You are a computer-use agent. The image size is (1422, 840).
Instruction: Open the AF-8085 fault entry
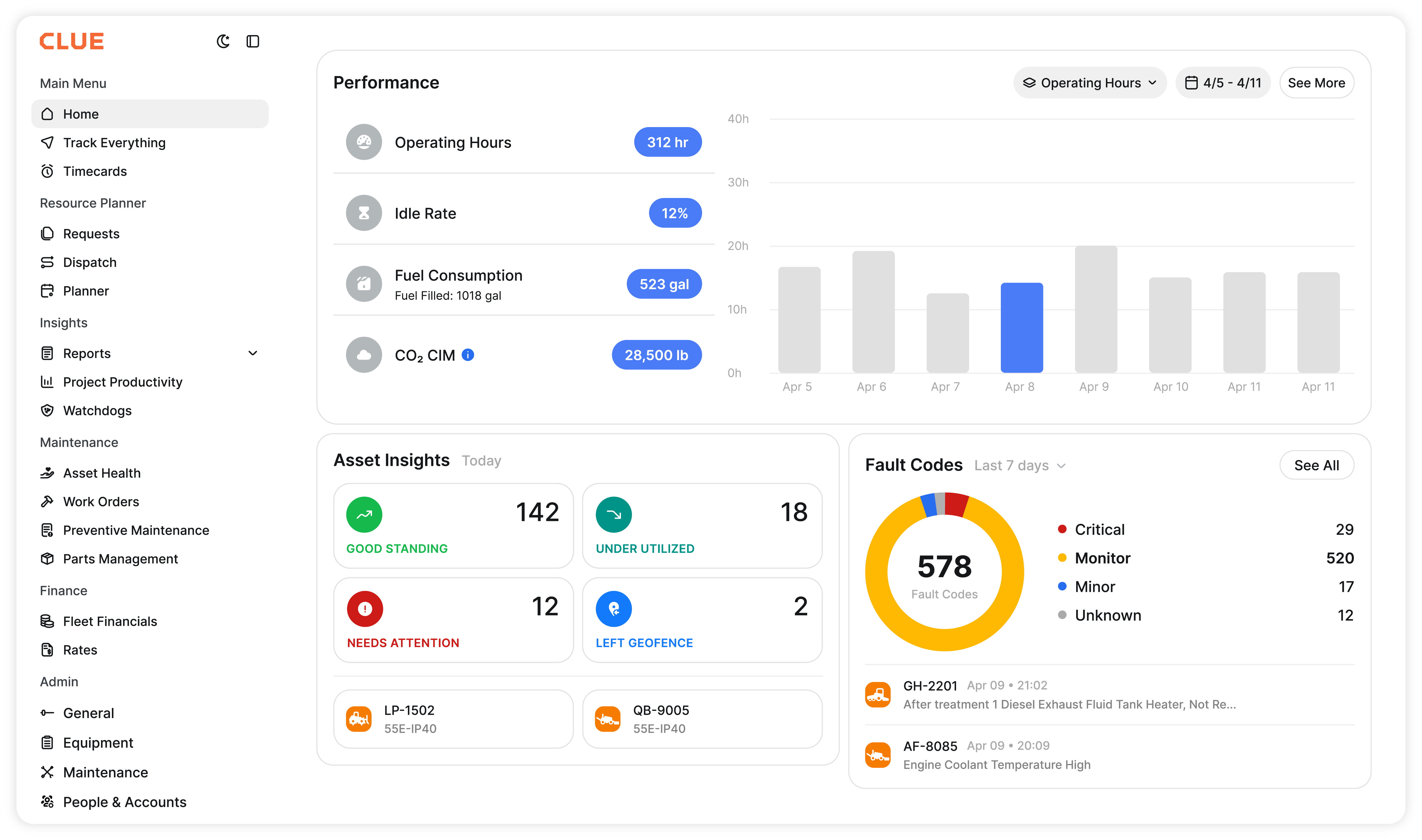click(x=1110, y=755)
